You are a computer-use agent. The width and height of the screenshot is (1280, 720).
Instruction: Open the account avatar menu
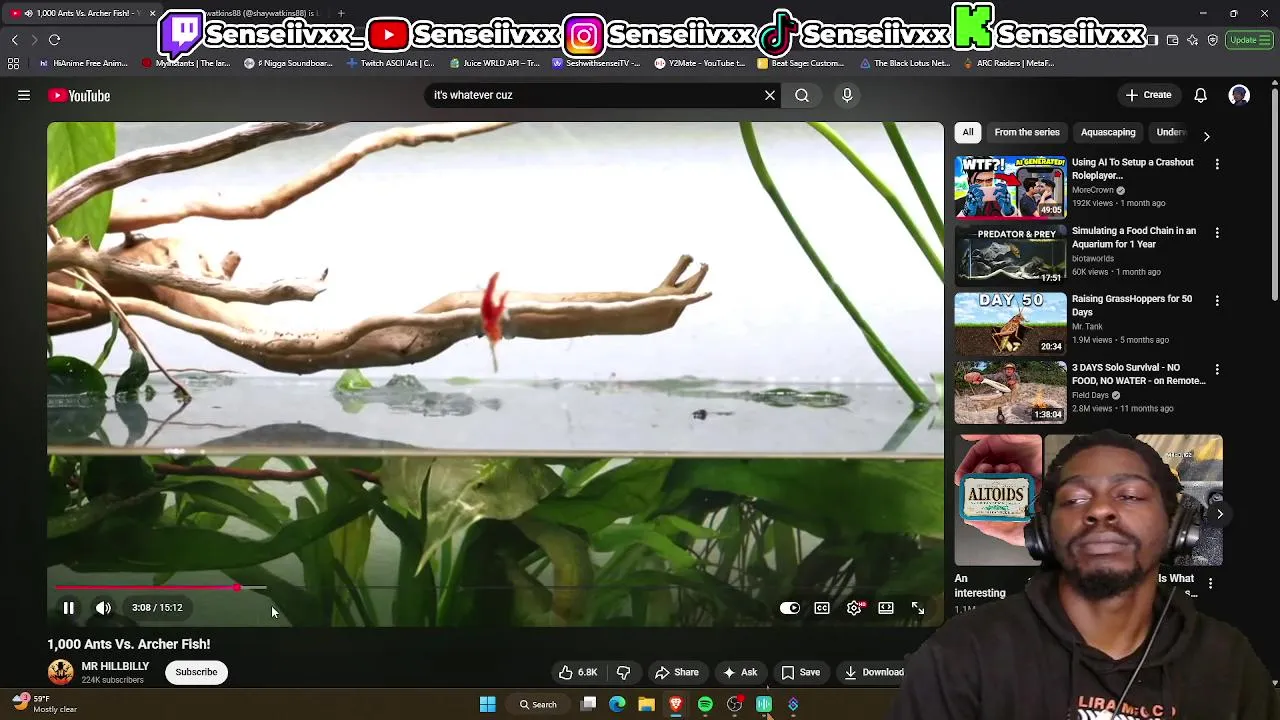(1239, 95)
